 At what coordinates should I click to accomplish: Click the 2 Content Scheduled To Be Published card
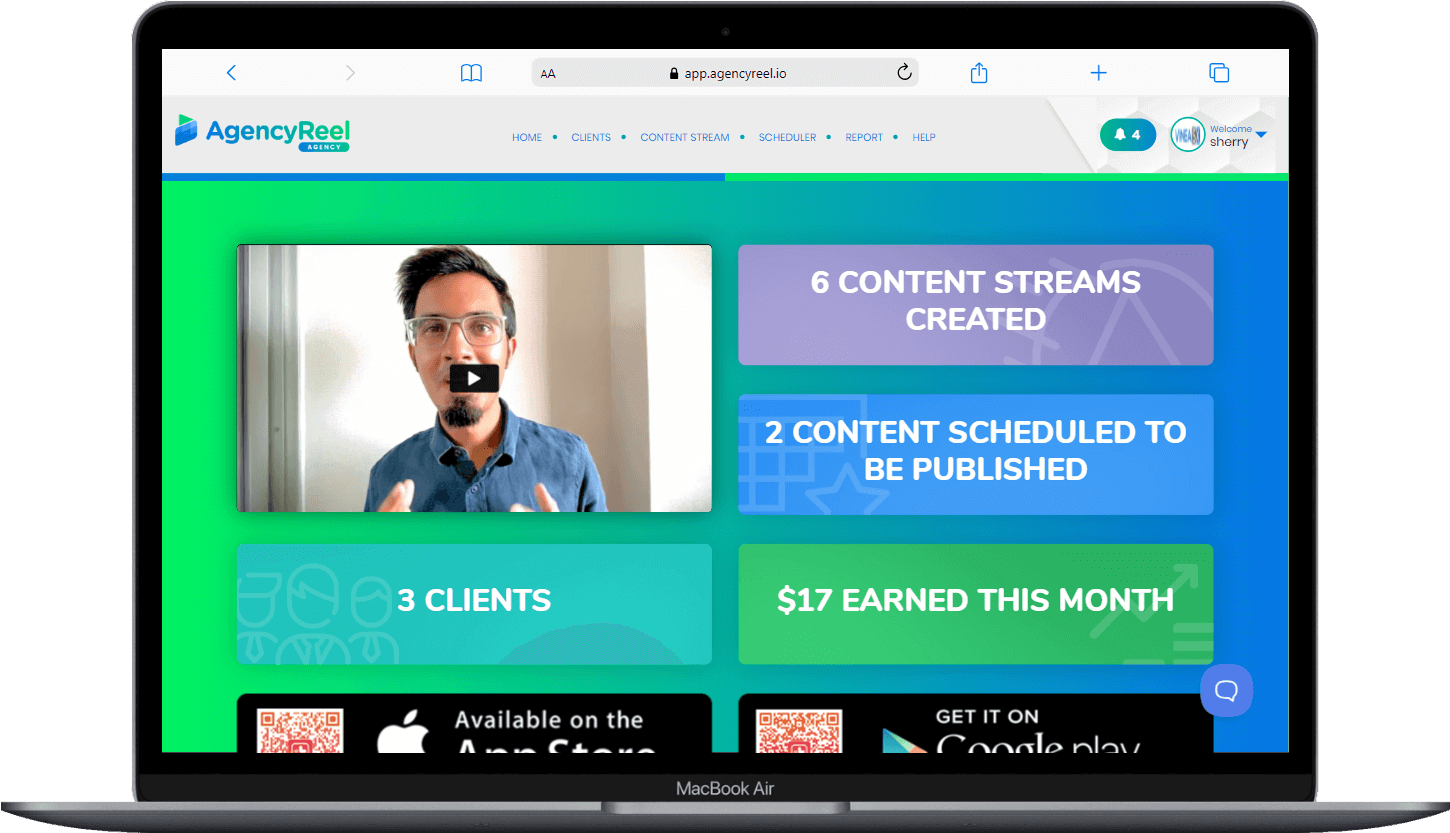976,454
